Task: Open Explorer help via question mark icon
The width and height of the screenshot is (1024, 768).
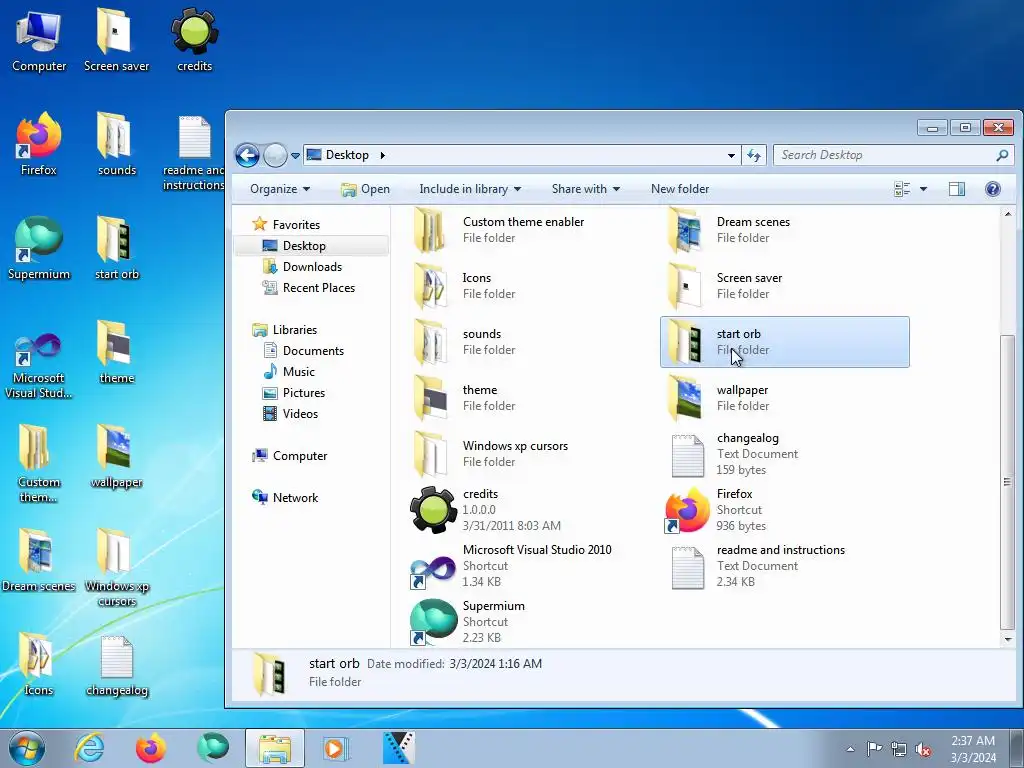Action: (993, 189)
